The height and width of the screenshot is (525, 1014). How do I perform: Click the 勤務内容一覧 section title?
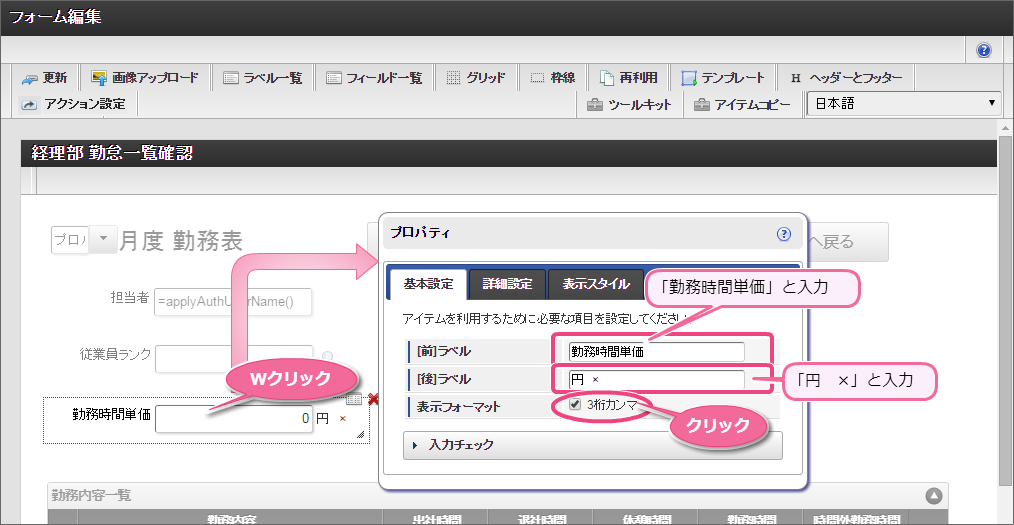point(91,496)
